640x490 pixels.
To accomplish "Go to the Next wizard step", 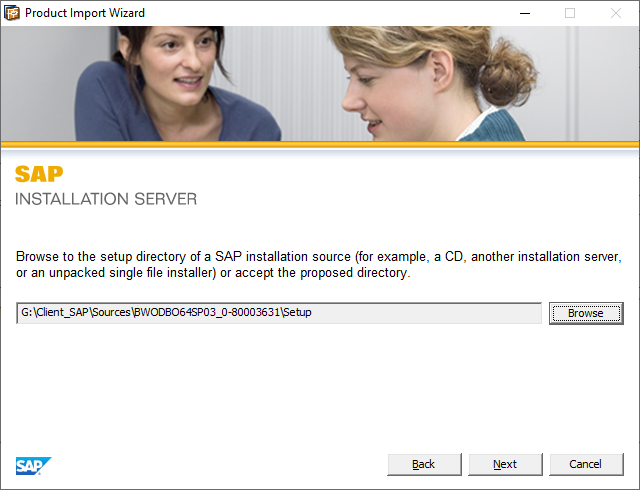I will 505,464.
